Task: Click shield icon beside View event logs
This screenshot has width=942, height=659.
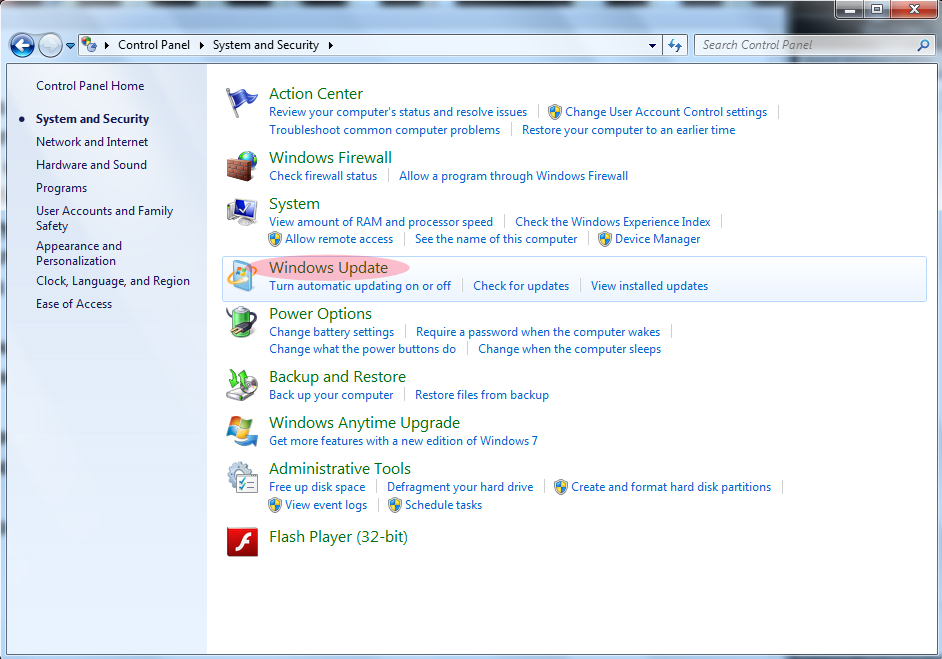Action: point(275,505)
